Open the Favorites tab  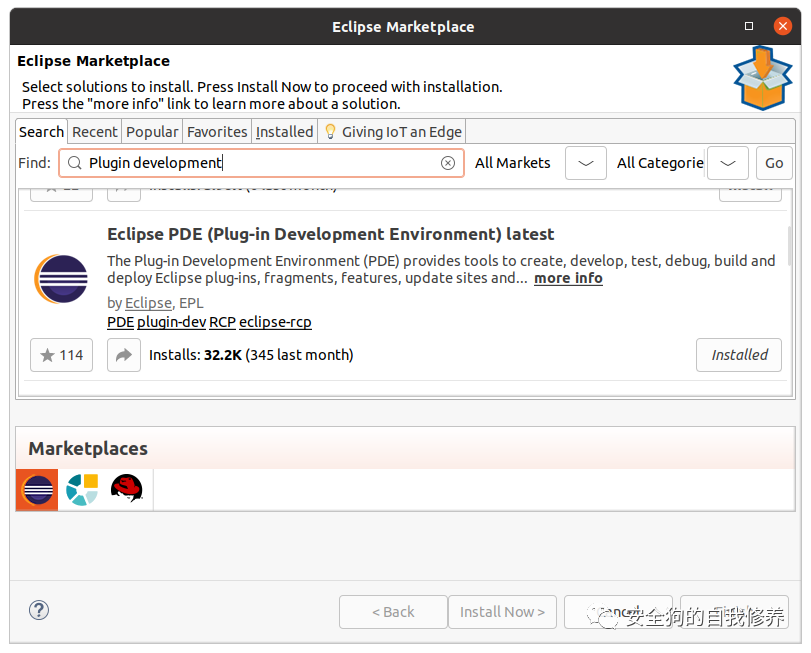(217, 132)
